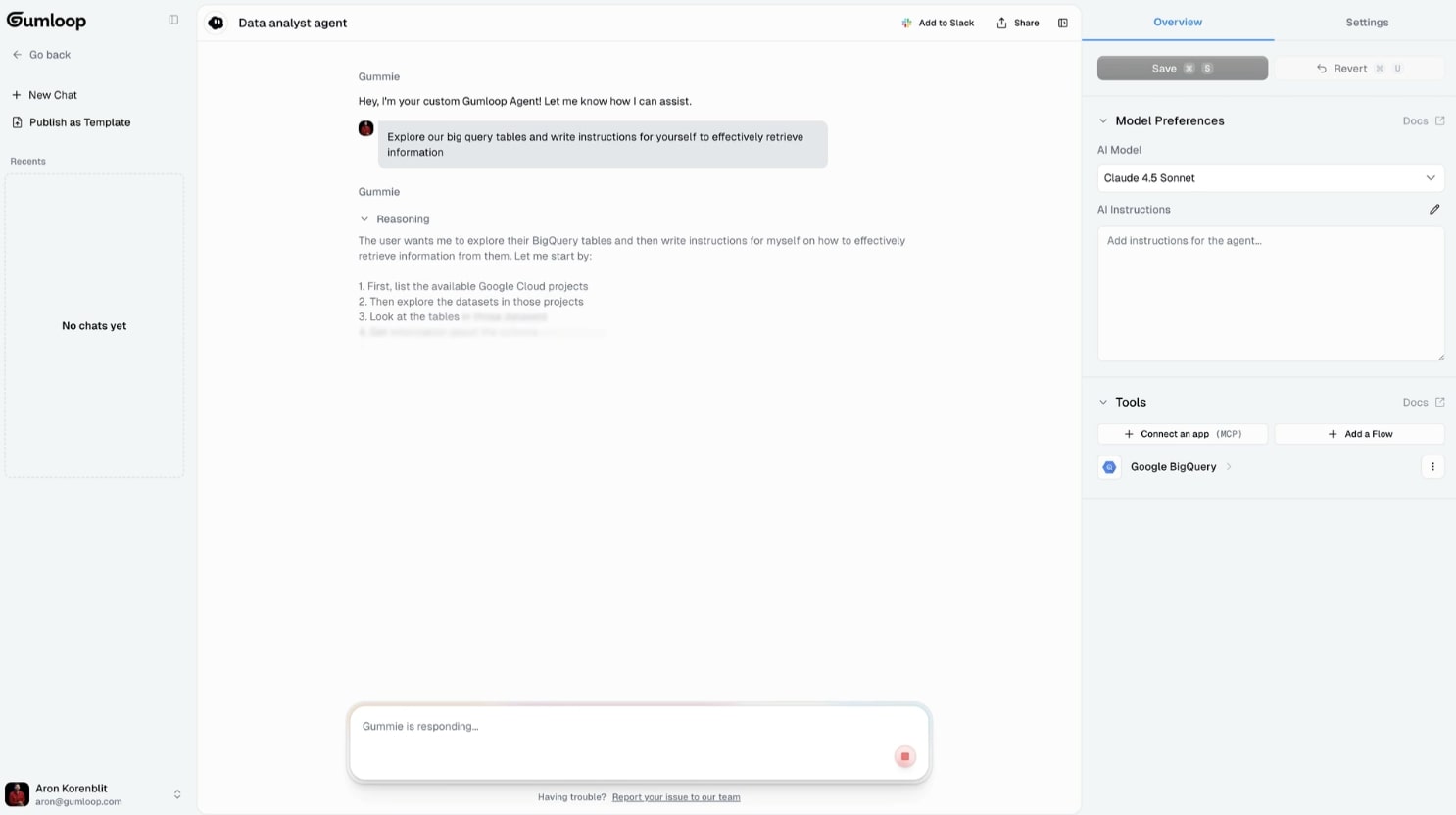Screen dimensions: 1456x815
Task: Click into the AI instructions text area
Action: point(1271,294)
